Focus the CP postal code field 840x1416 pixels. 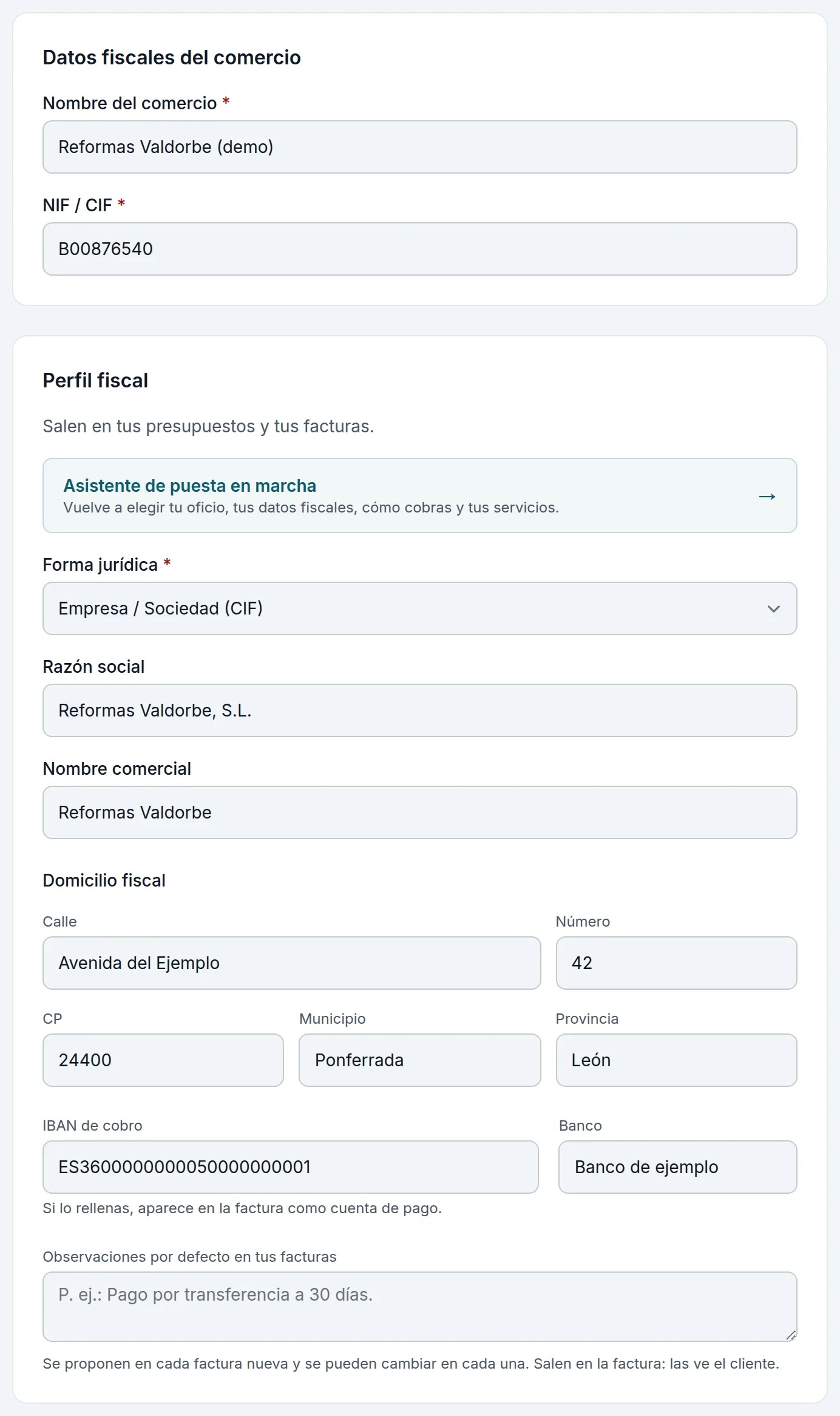[163, 1060]
